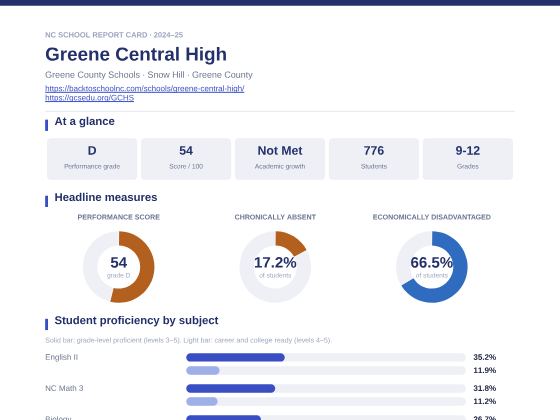Viewport: 560px width, 420px height.
Task: Select the Academic growth Not Met card
Action: (x=280, y=159)
